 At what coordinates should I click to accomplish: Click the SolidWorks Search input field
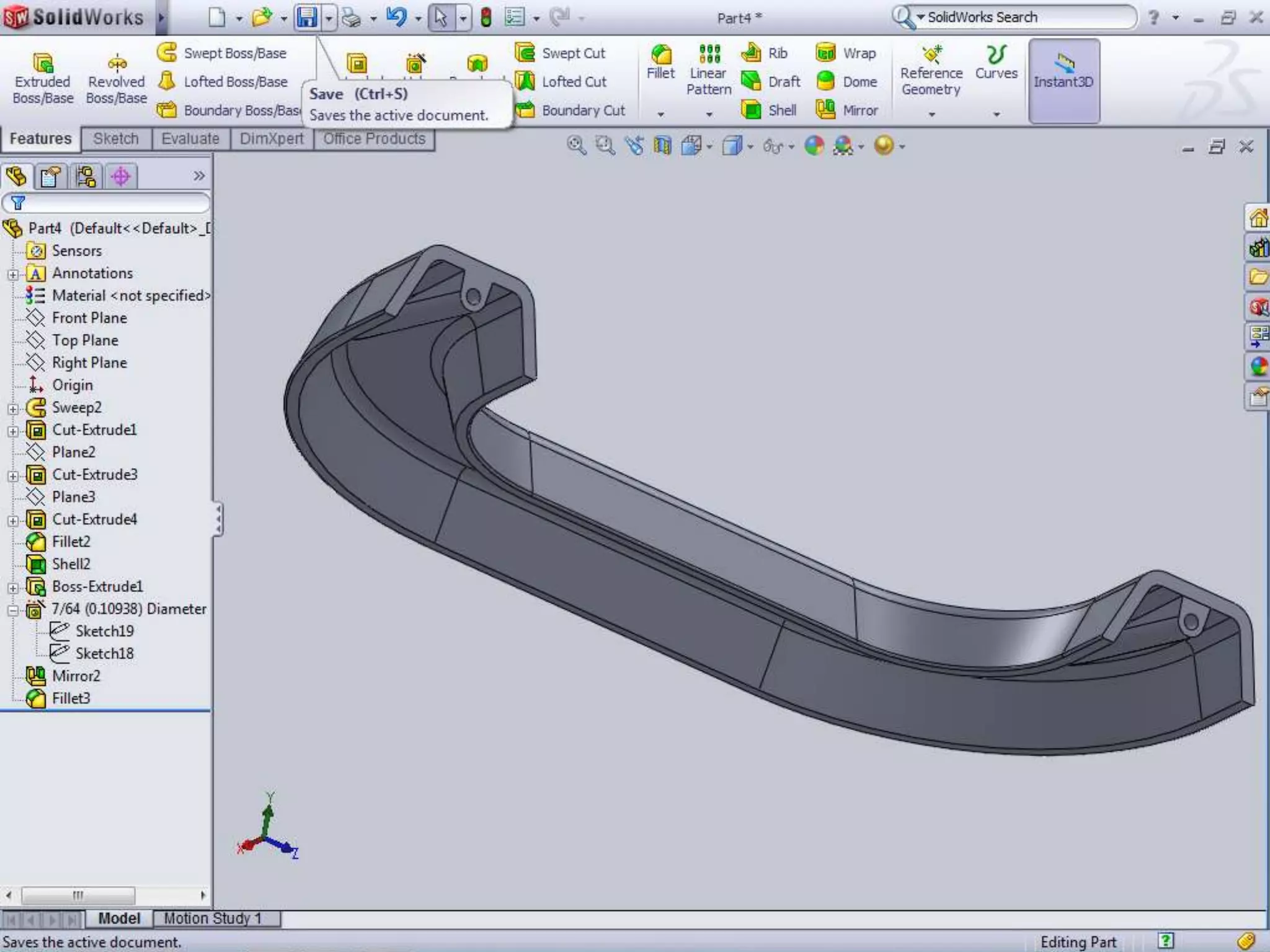(x=1023, y=17)
